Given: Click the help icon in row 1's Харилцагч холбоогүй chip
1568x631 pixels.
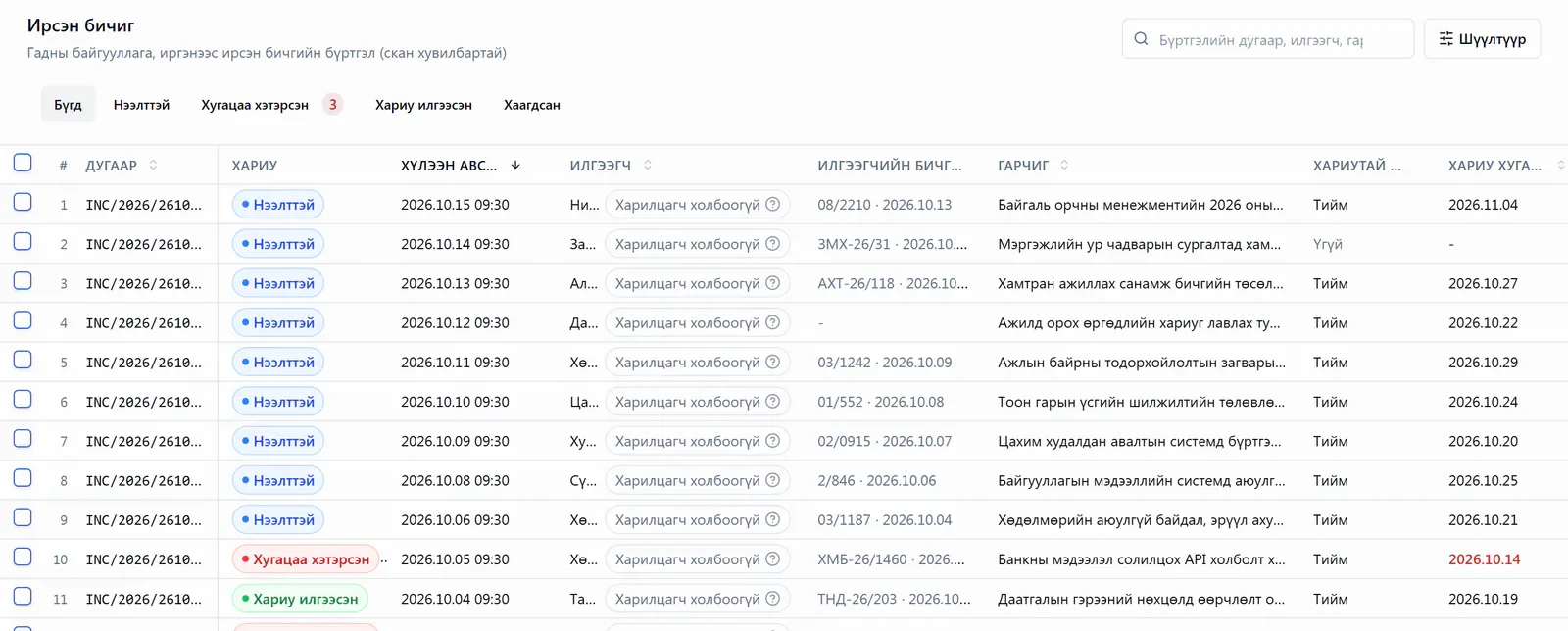Looking at the screenshot, I should click(773, 204).
